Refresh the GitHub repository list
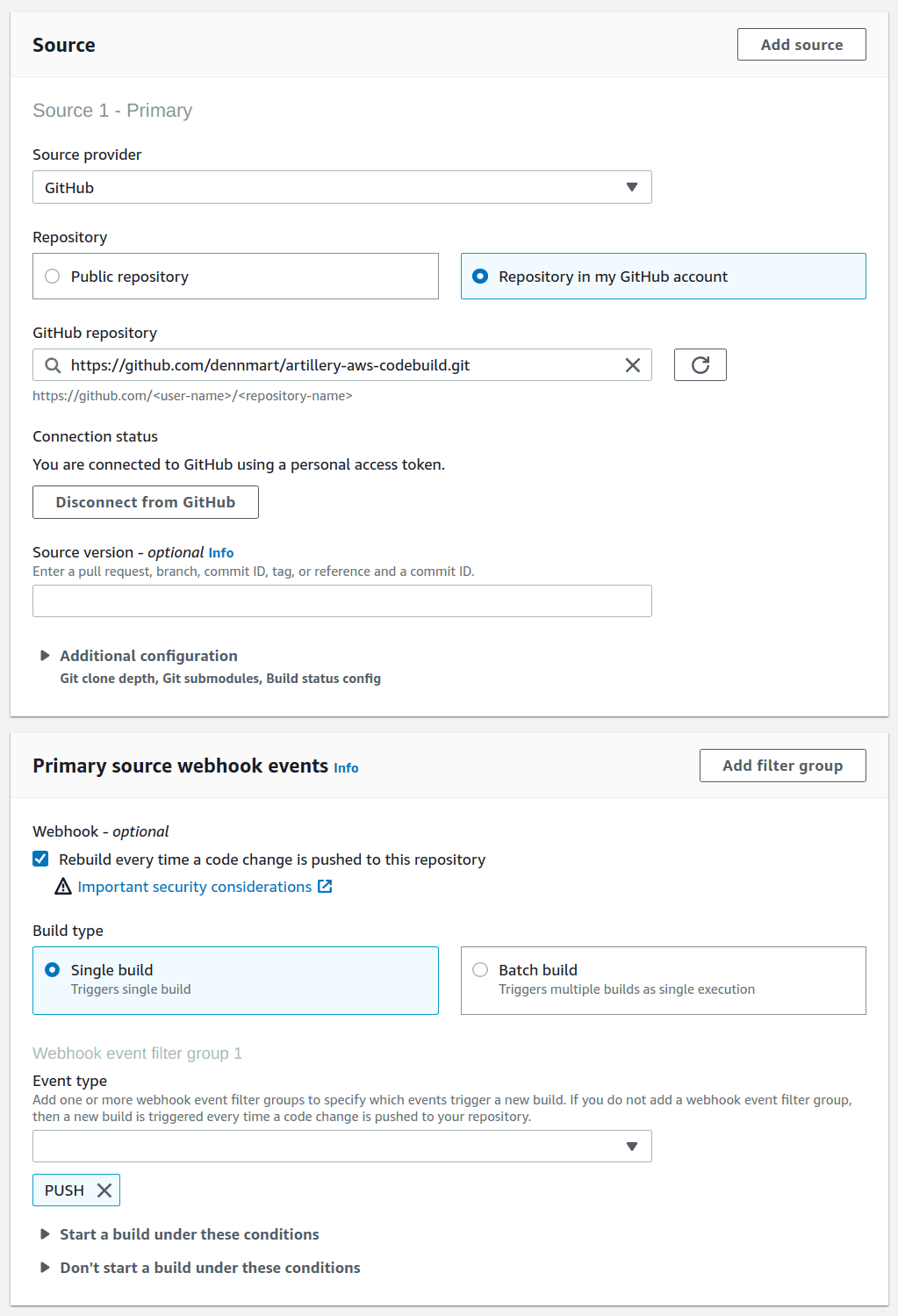Screen dimensions: 898x1316 coord(700,364)
